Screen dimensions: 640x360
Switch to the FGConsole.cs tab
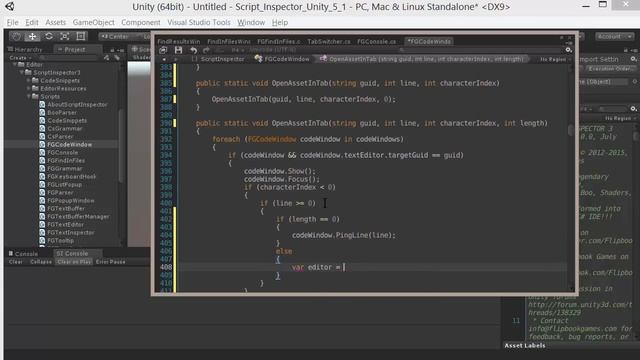(376, 42)
